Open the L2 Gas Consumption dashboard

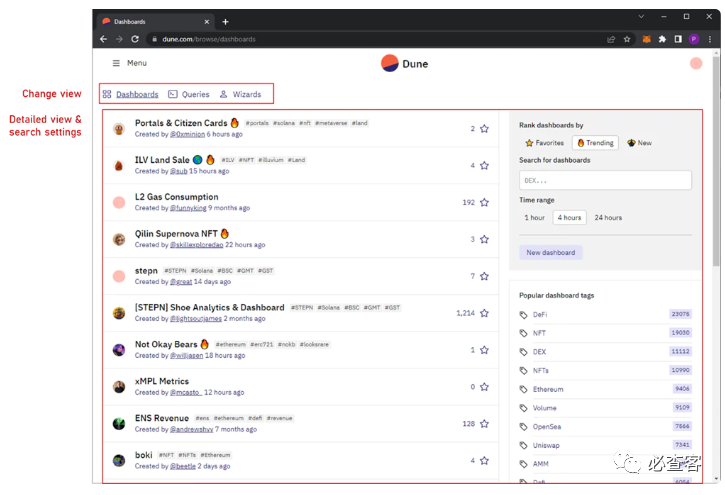click(x=176, y=197)
